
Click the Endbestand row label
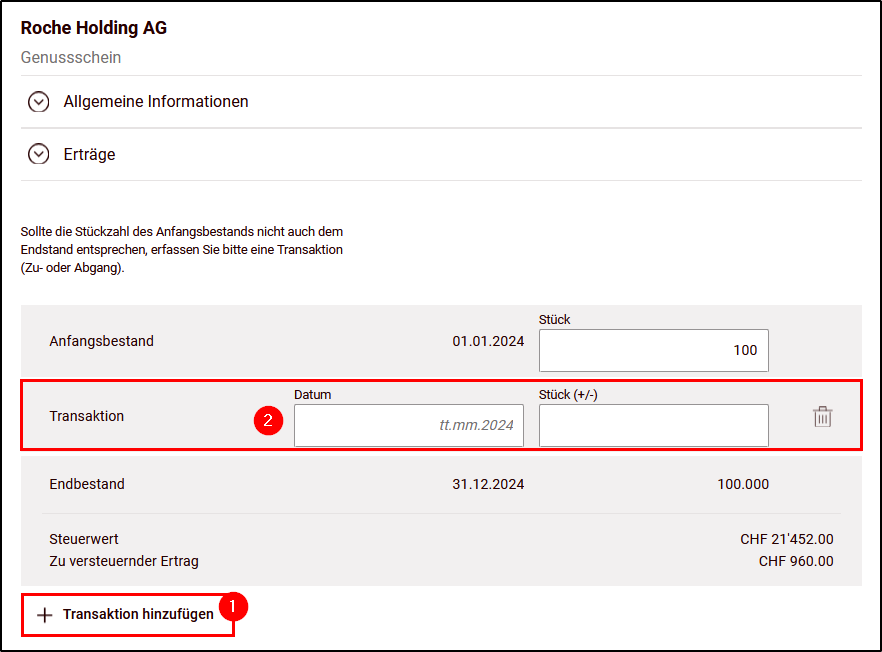[87, 484]
